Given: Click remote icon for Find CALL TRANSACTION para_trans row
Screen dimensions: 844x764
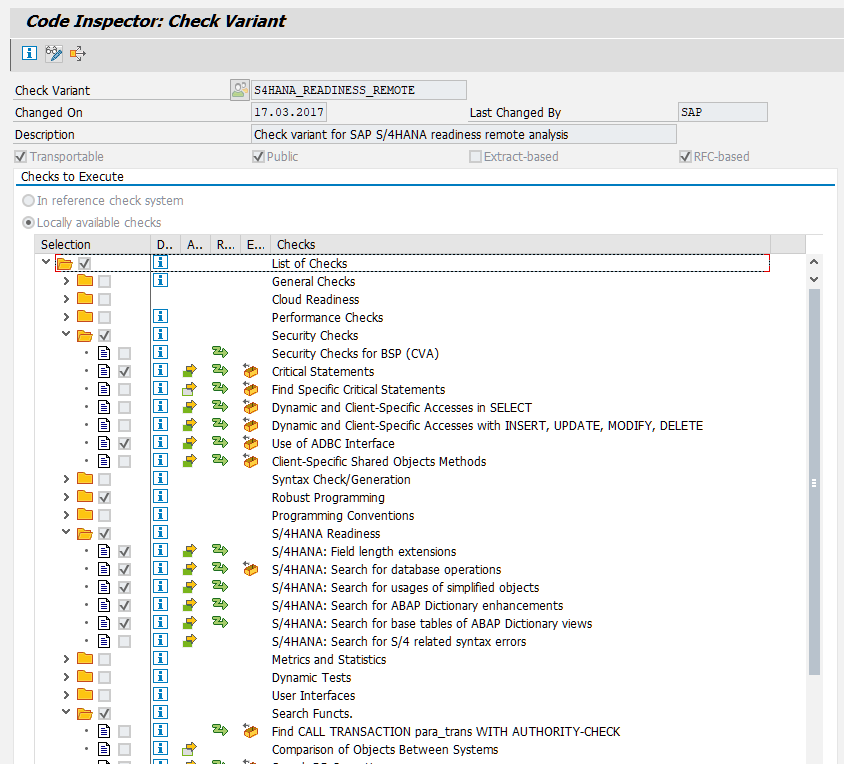Looking at the screenshot, I should point(220,731).
